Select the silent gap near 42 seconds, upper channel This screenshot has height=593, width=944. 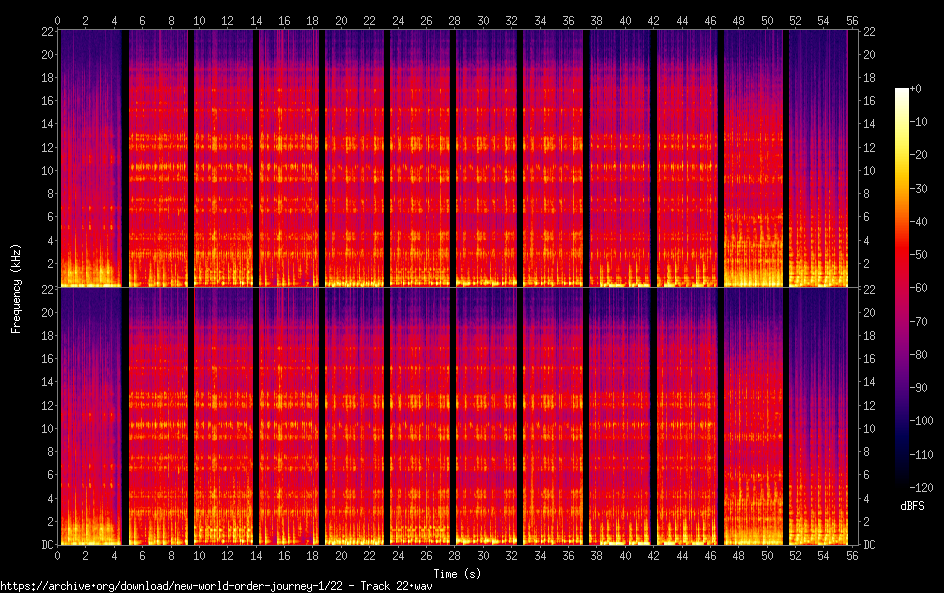point(654,158)
